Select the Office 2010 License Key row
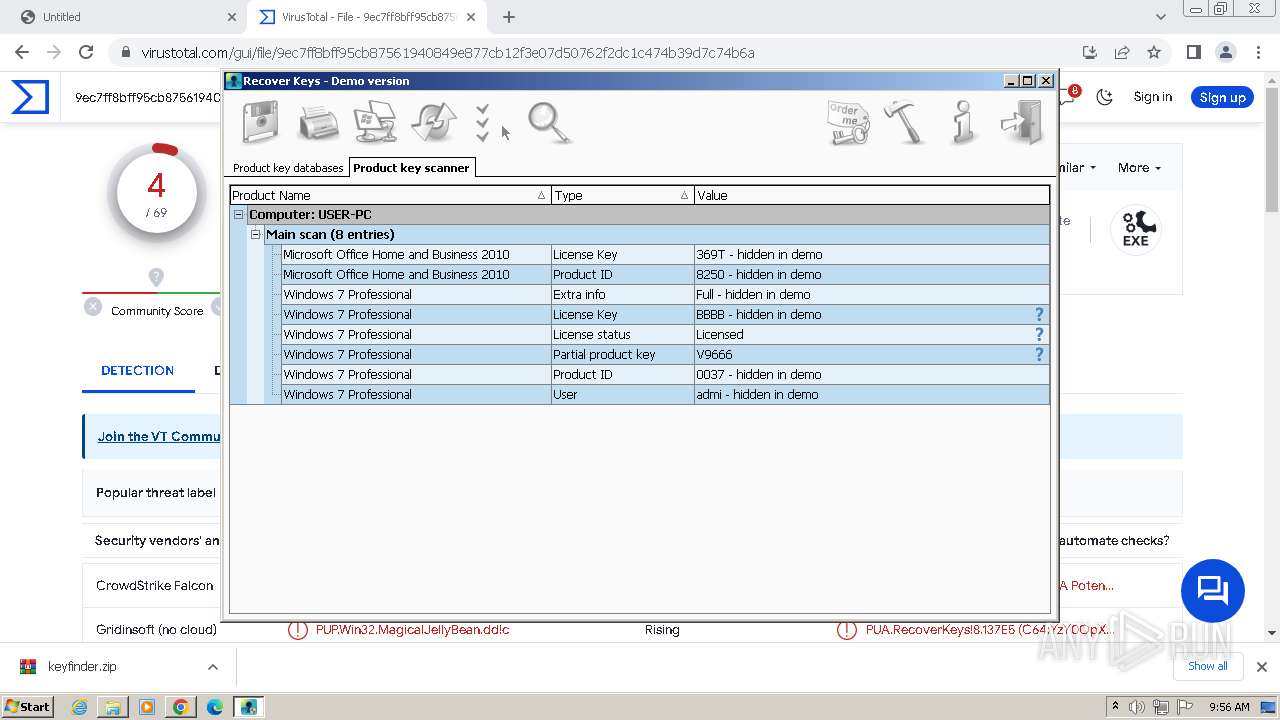 665,254
